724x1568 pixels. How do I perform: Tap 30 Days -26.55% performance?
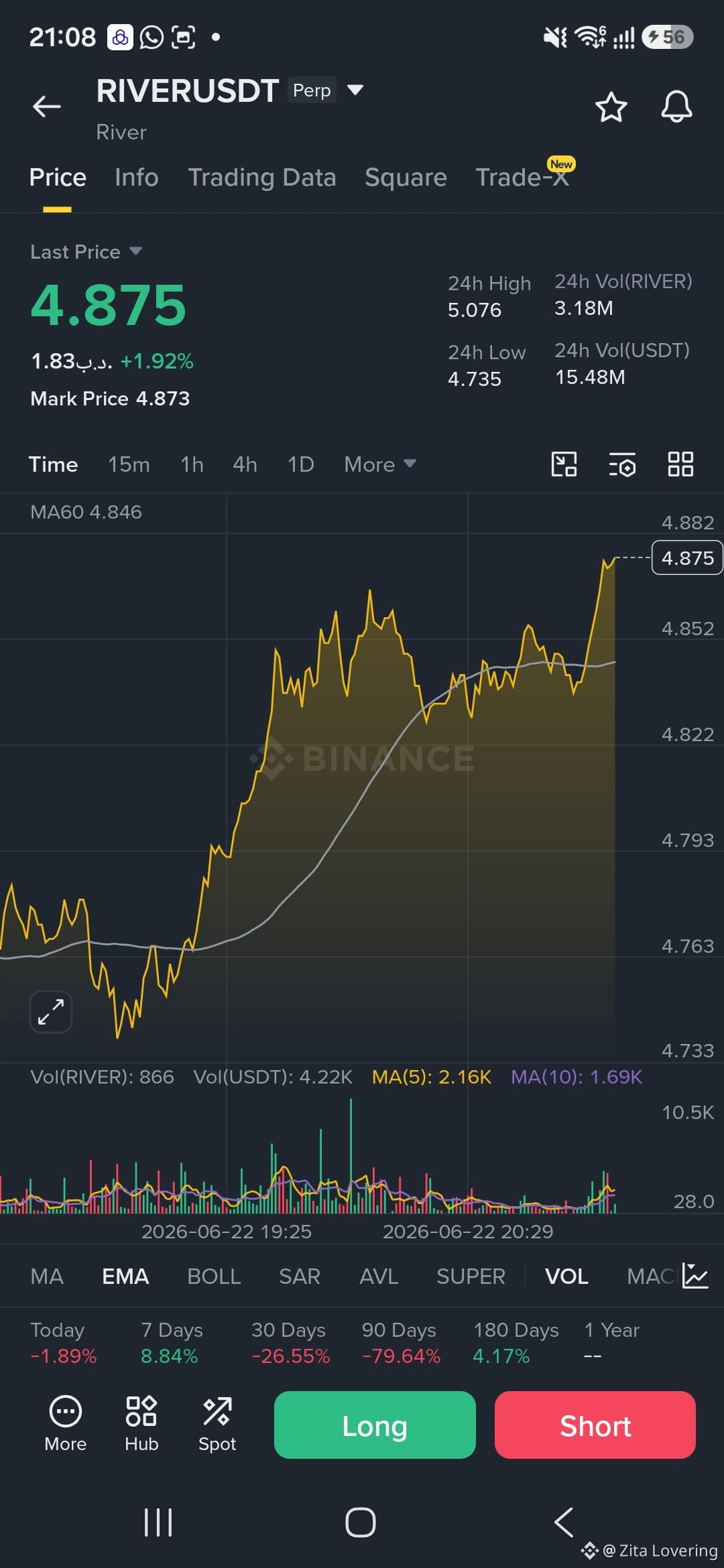290,1343
